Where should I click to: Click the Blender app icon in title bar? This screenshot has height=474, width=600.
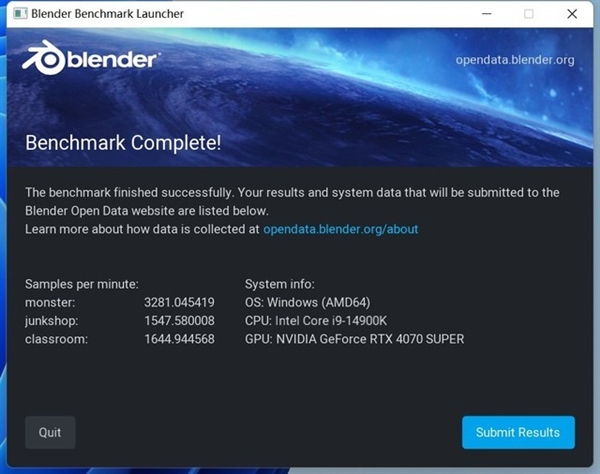pos(16,14)
